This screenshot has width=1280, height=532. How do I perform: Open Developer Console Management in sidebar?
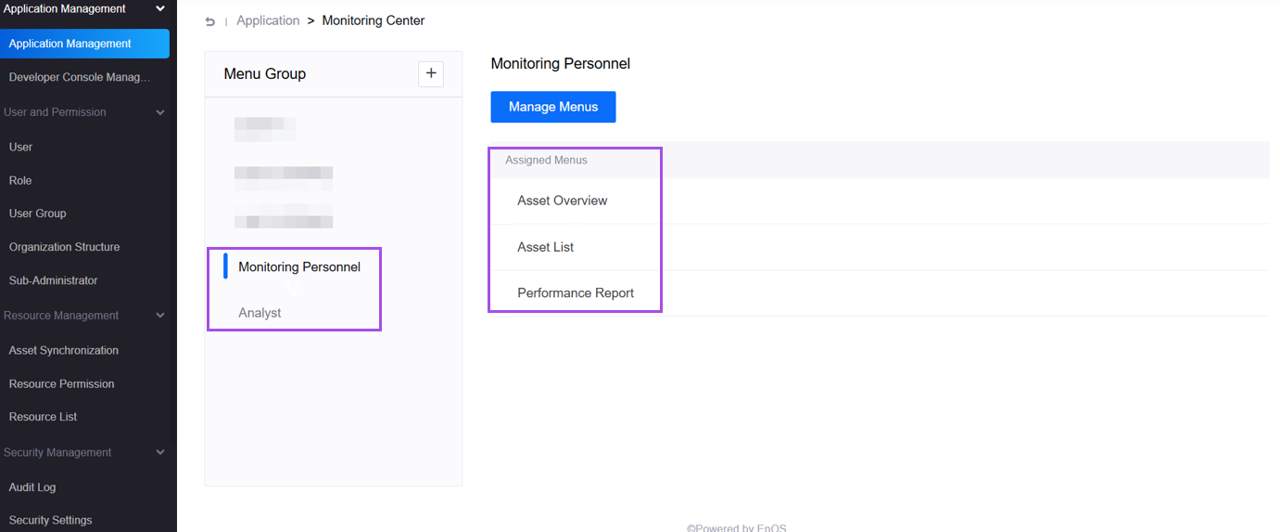79,77
